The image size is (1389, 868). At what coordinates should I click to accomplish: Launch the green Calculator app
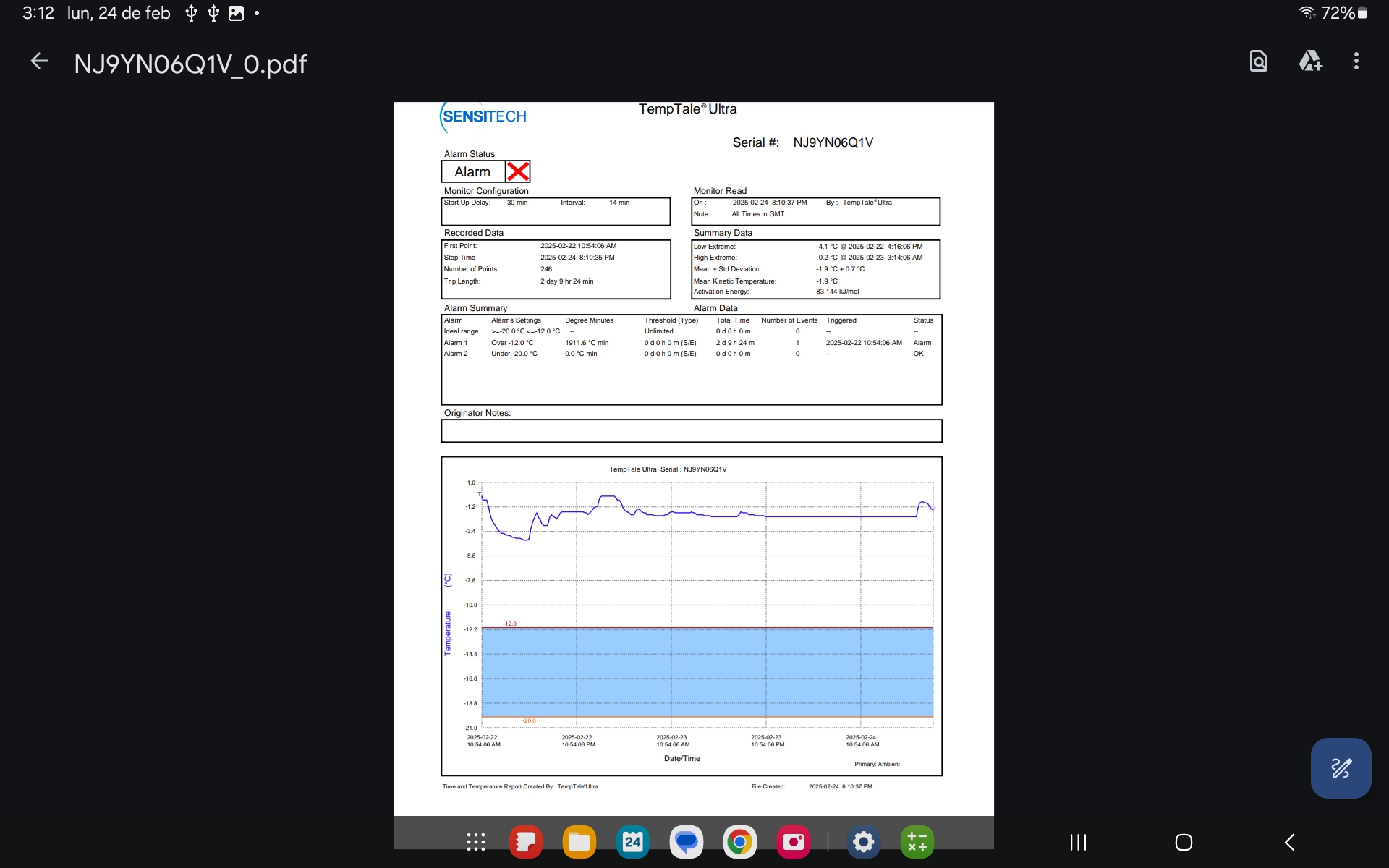click(x=917, y=842)
